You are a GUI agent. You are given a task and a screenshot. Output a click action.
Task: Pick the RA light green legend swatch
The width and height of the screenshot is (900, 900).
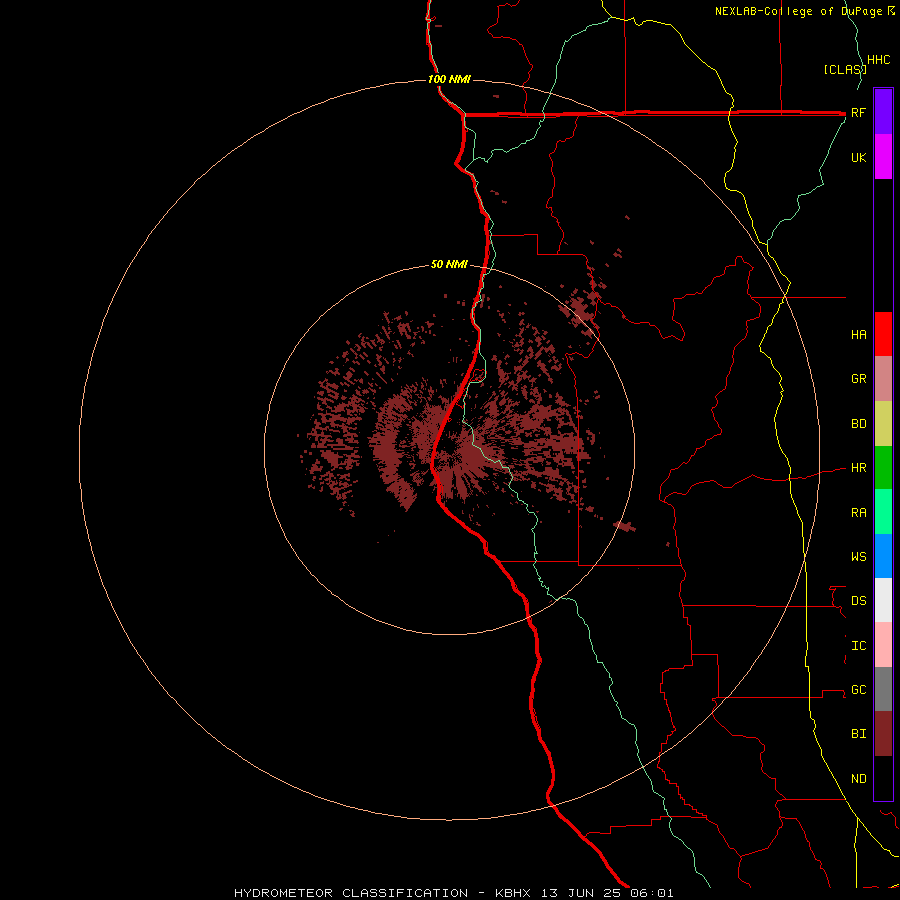[x=883, y=512]
